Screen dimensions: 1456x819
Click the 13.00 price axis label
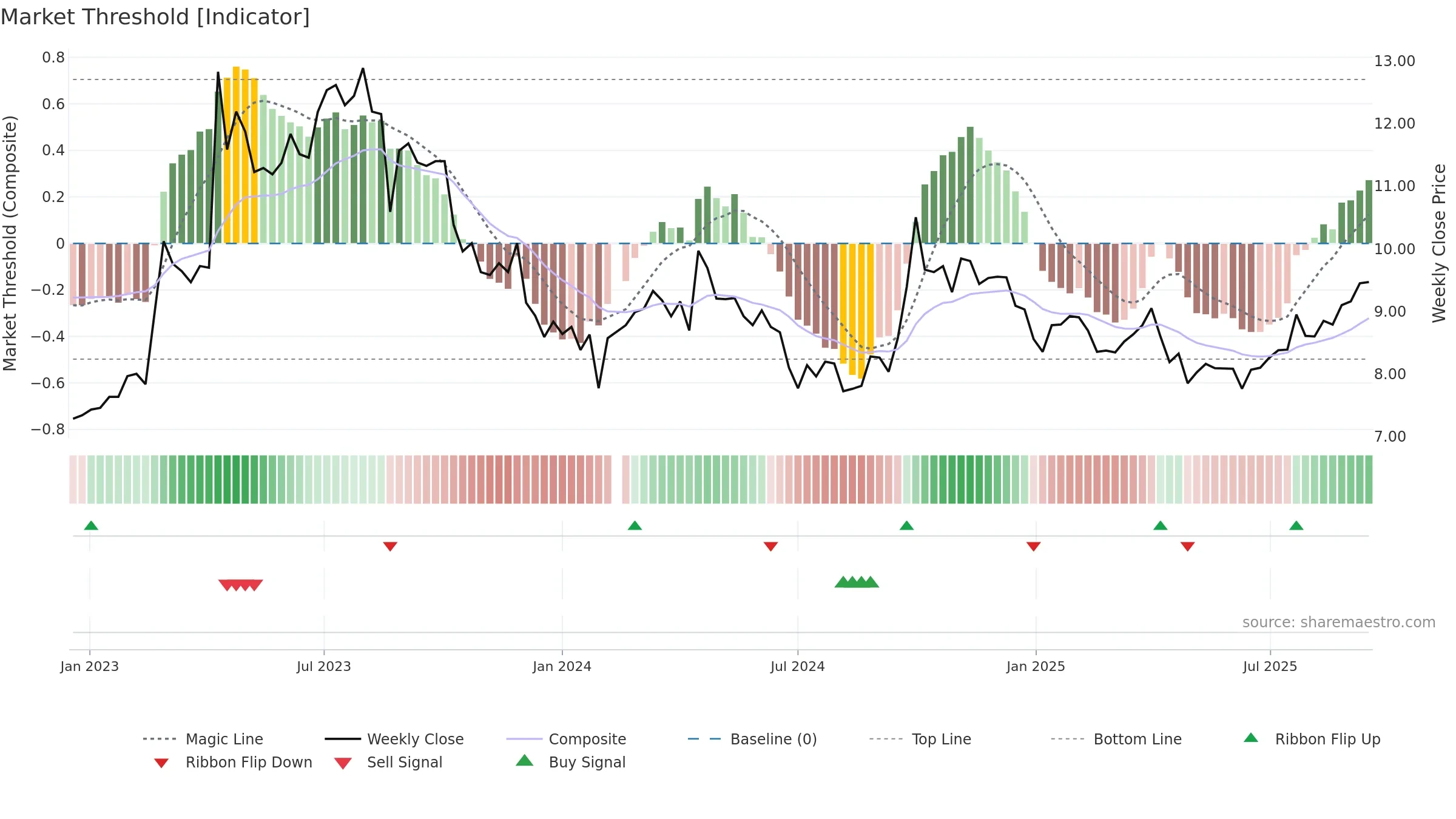[x=1395, y=61]
